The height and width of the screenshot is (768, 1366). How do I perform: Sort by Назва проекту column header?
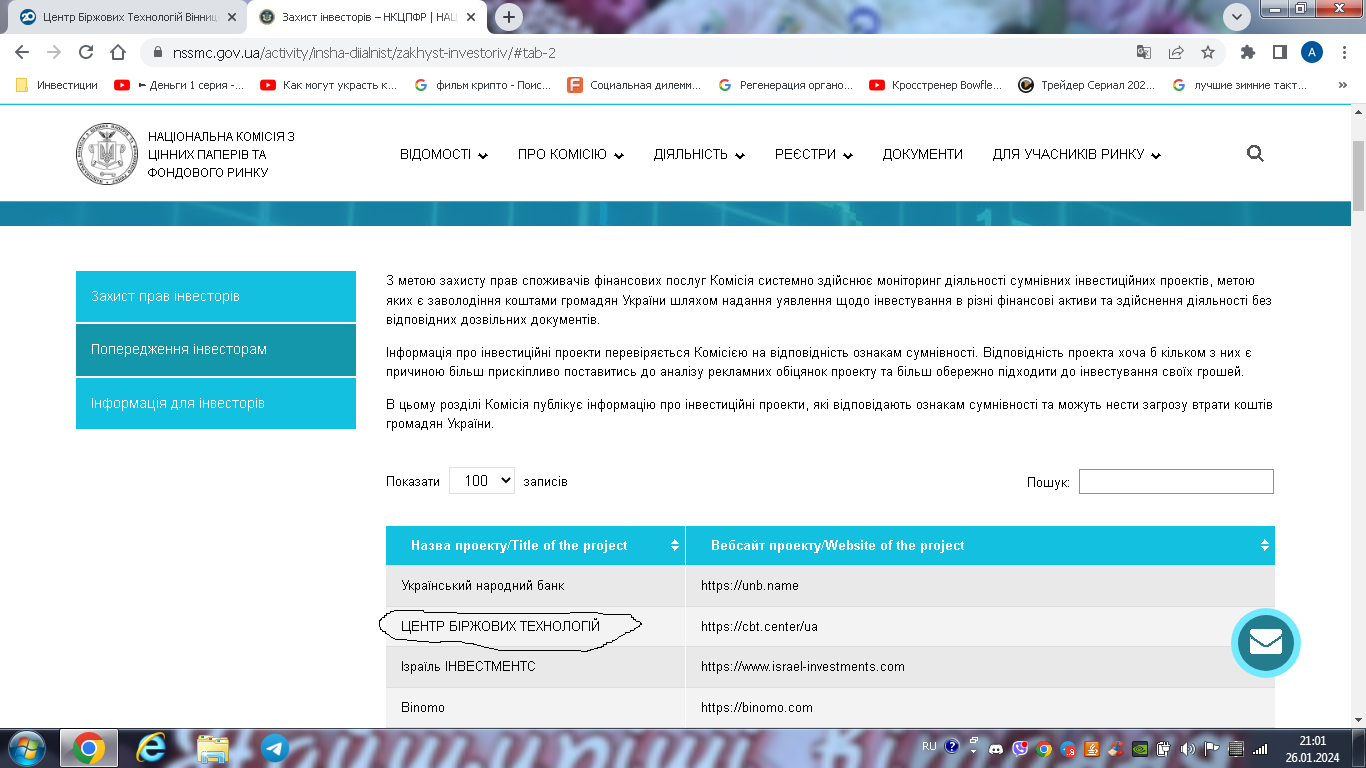pos(536,546)
